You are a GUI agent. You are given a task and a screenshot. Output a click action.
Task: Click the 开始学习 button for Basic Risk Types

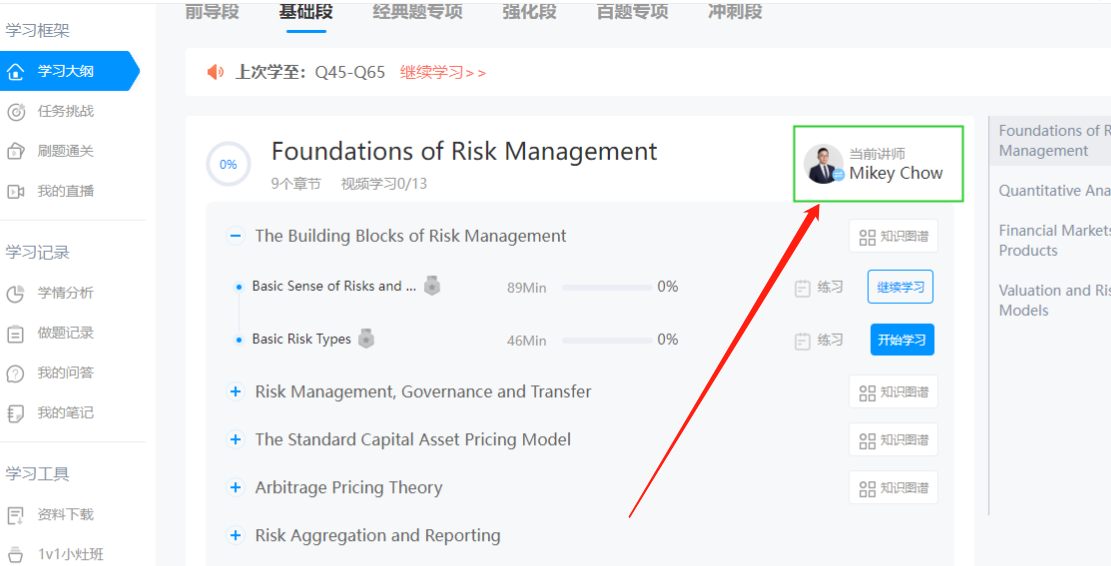pos(902,340)
